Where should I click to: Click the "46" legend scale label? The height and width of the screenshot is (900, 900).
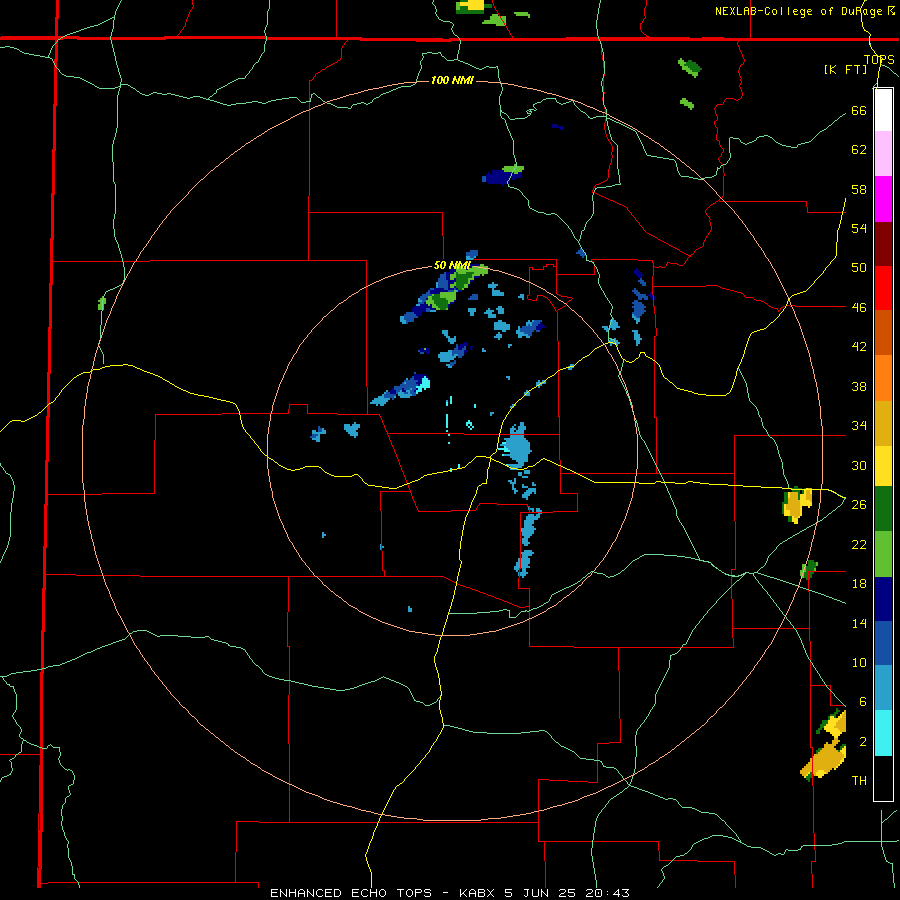coord(859,307)
